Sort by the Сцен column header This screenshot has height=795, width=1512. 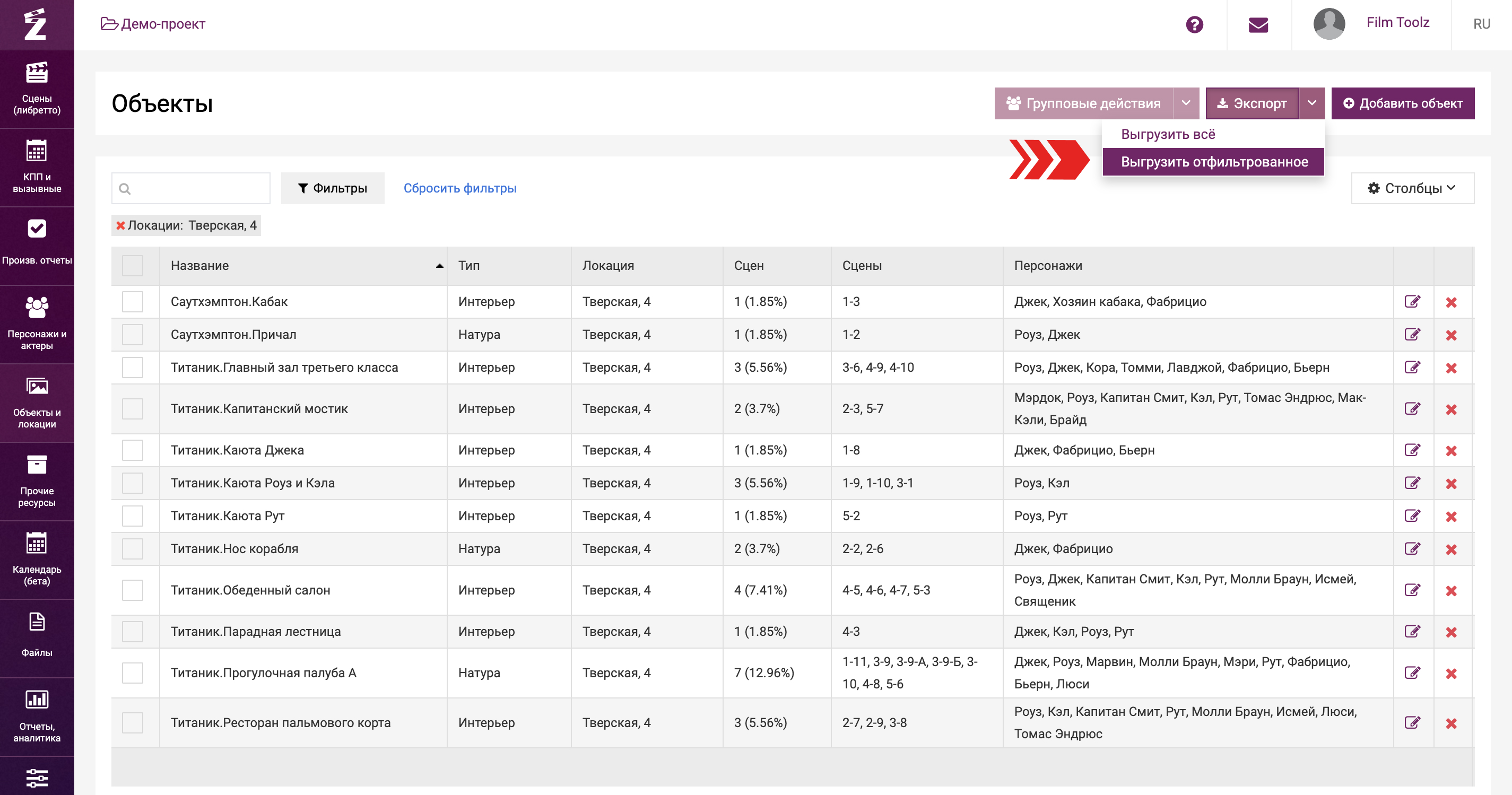(777, 266)
